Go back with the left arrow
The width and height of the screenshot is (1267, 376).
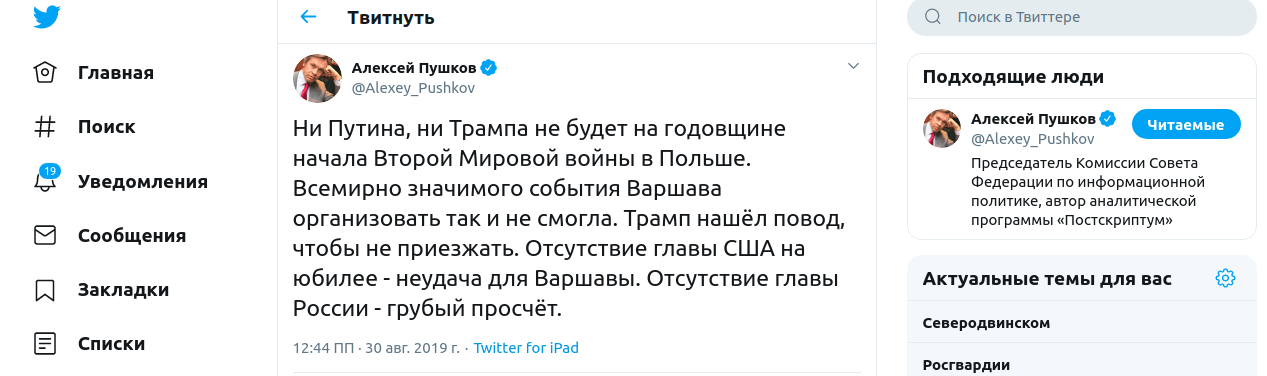[x=308, y=17]
